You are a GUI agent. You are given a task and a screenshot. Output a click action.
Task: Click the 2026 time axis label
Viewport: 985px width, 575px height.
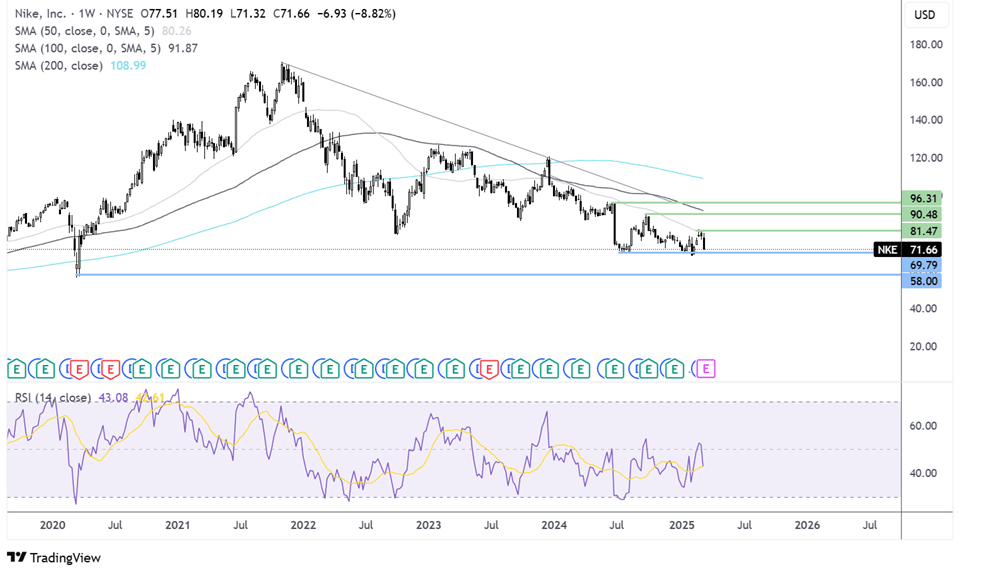click(807, 525)
